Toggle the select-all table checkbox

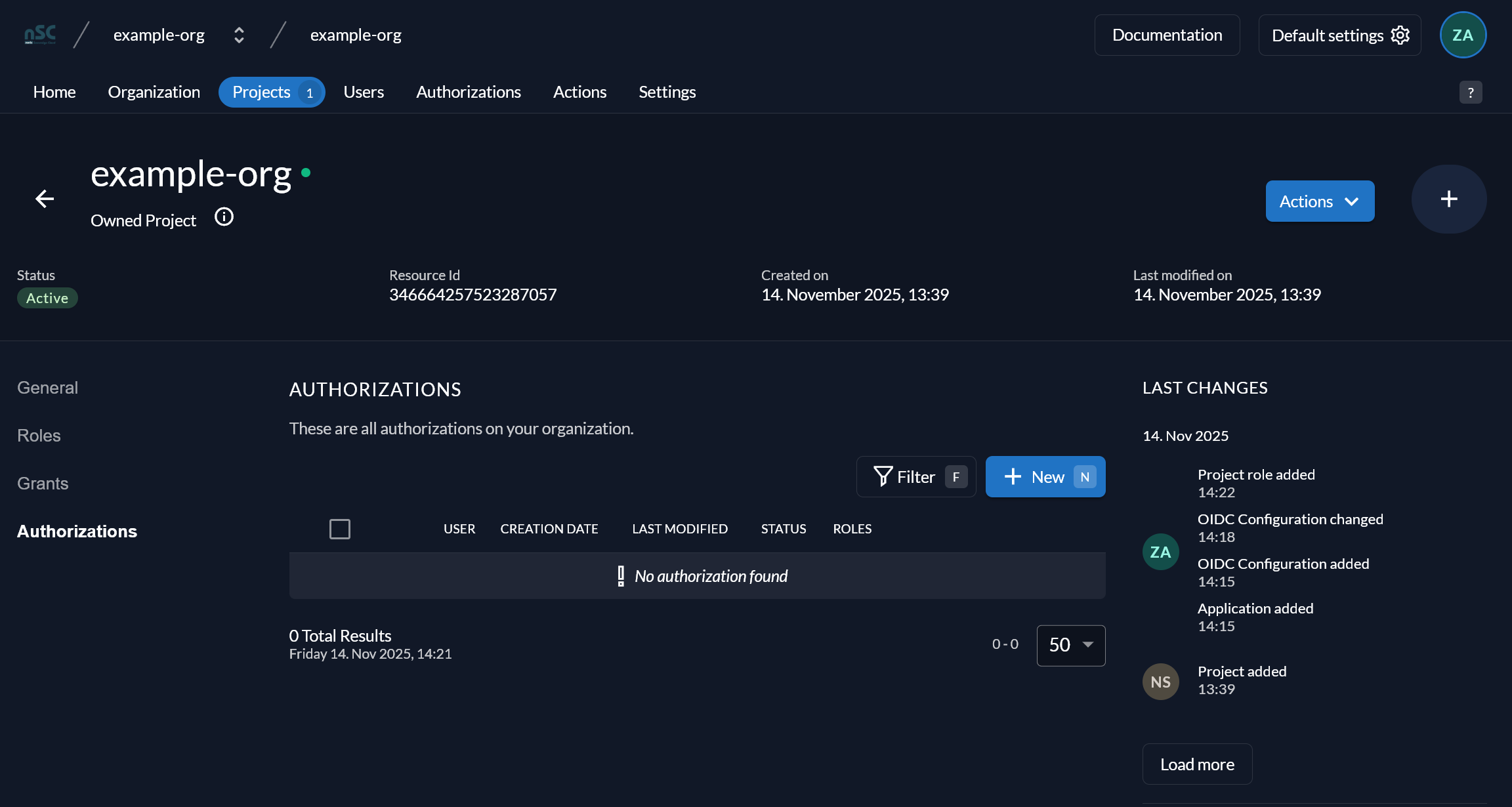point(340,529)
